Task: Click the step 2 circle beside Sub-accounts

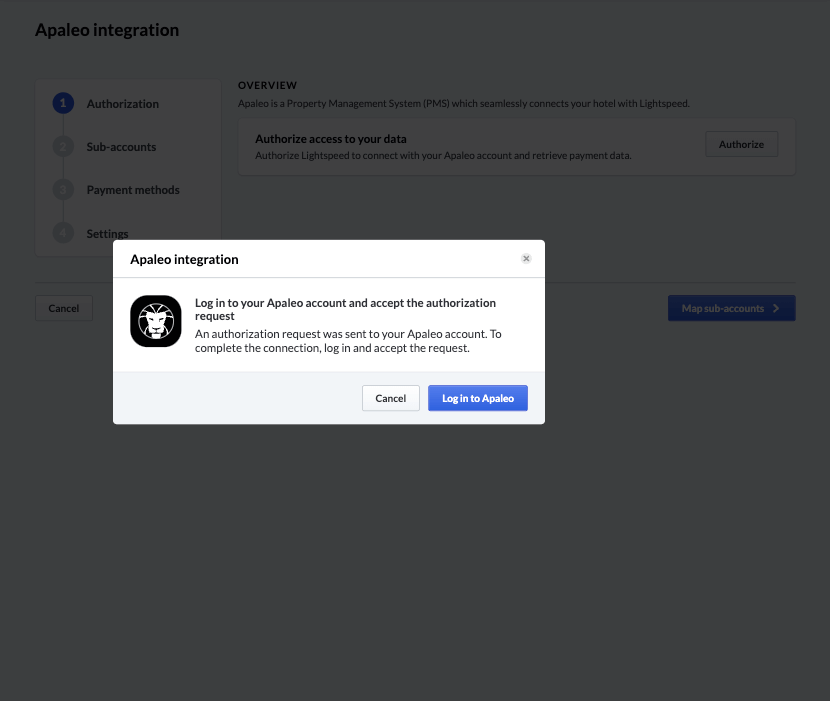Action: pyautogui.click(x=63, y=146)
